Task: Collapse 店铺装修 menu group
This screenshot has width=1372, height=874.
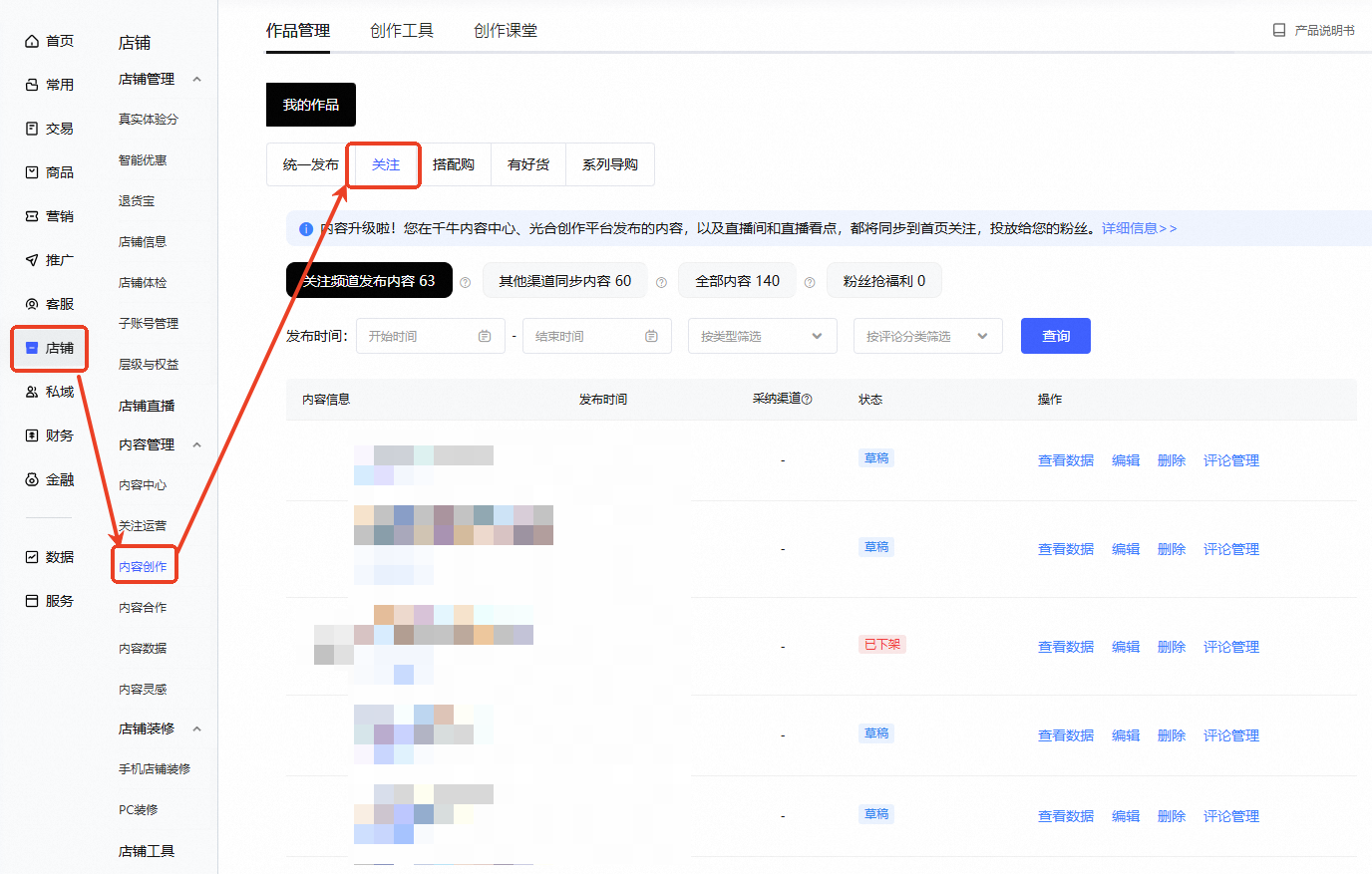Action: click(x=196, y=728)
